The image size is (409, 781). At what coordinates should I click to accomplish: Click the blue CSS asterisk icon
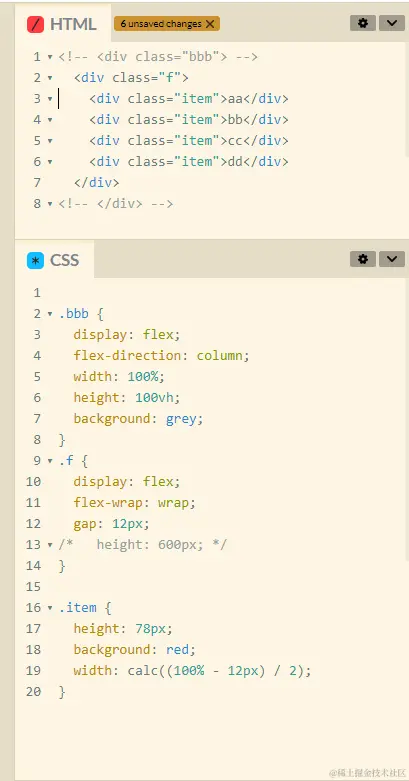(x=35, y=260)
